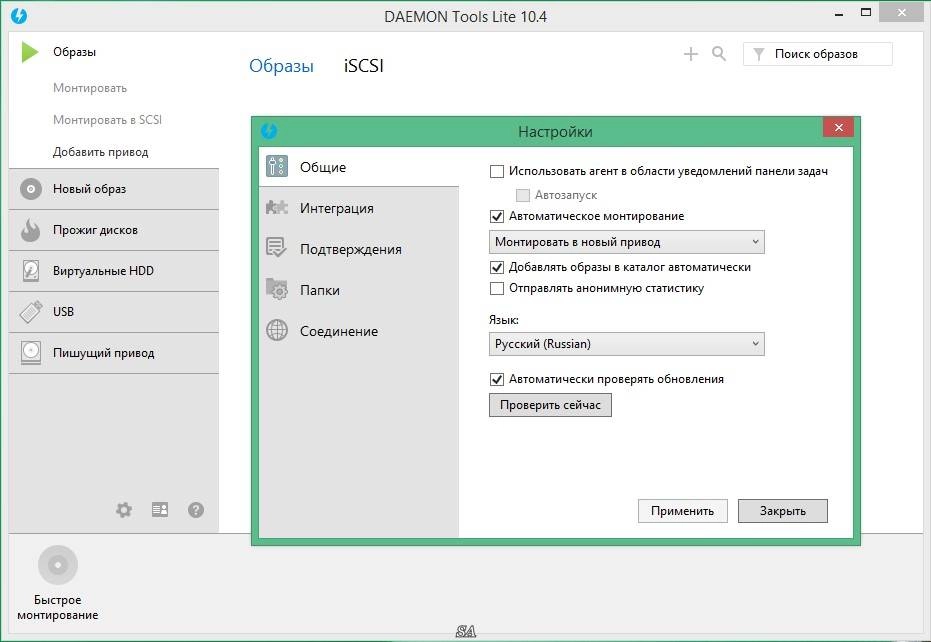Click the Подтверждения checklist icon
The width and height of the screenshot is (931, 642).
276,248
